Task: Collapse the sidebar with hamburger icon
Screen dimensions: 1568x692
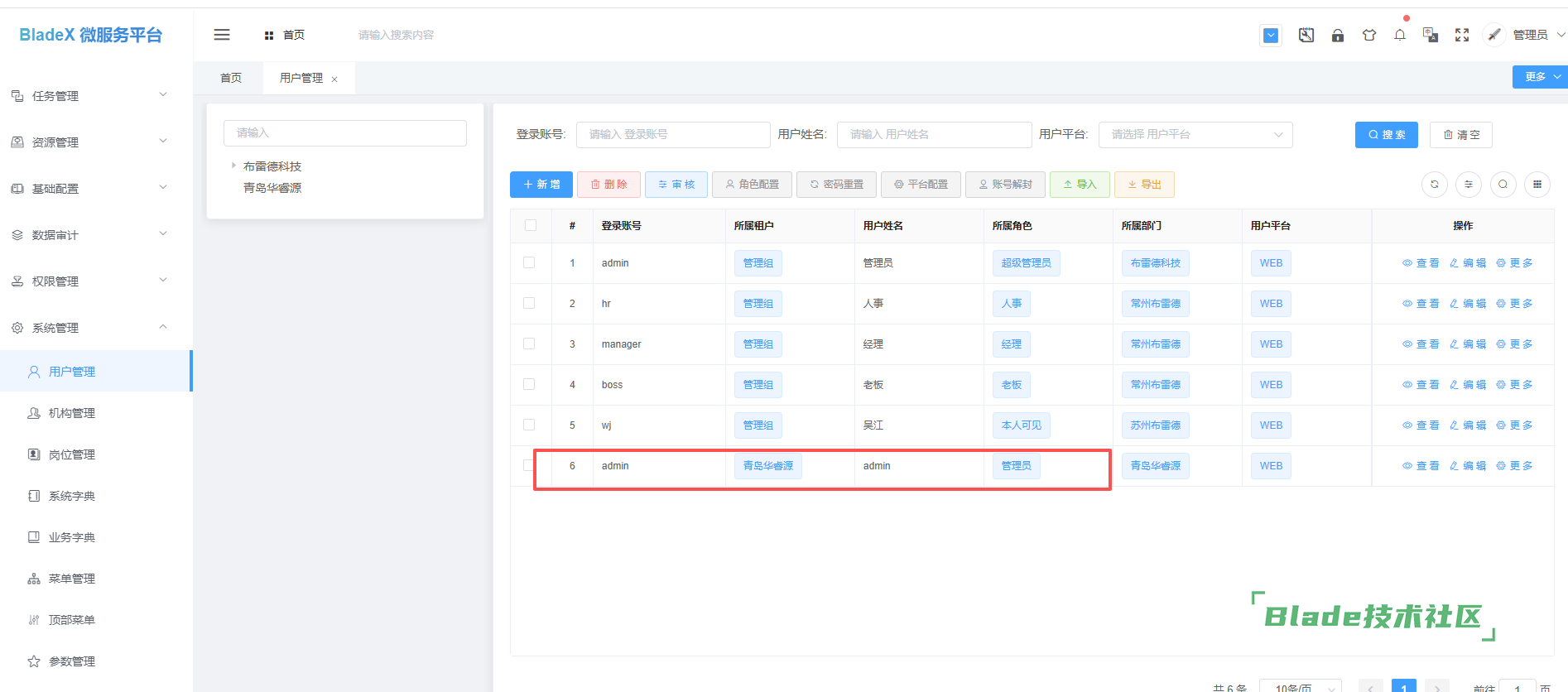Action: point(222,35)
